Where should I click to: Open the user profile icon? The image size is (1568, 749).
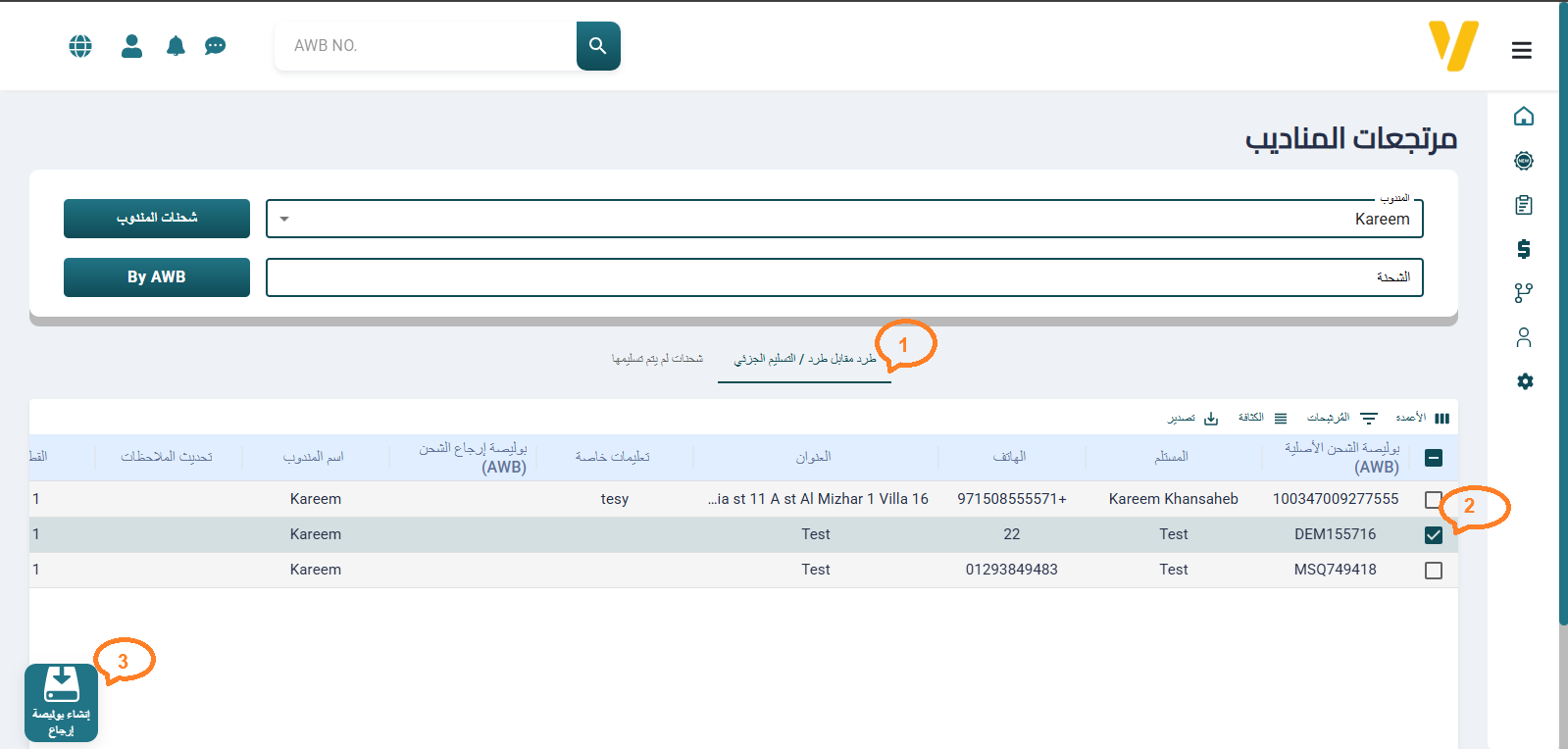(131, 46)
